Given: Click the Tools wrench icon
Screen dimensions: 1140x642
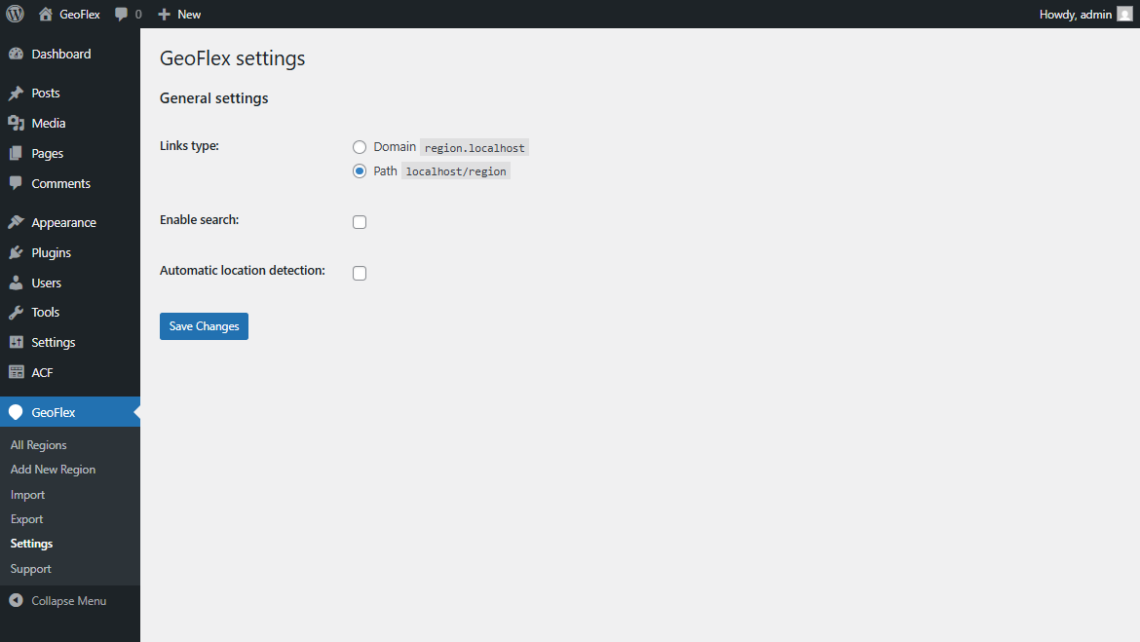Looking at the screenshot, I should coord(16,312).
